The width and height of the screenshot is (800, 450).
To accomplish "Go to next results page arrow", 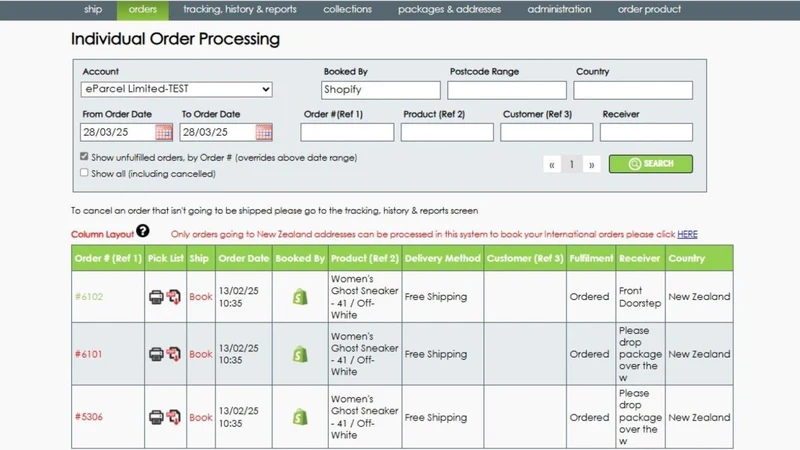I will tap(591, 164).
